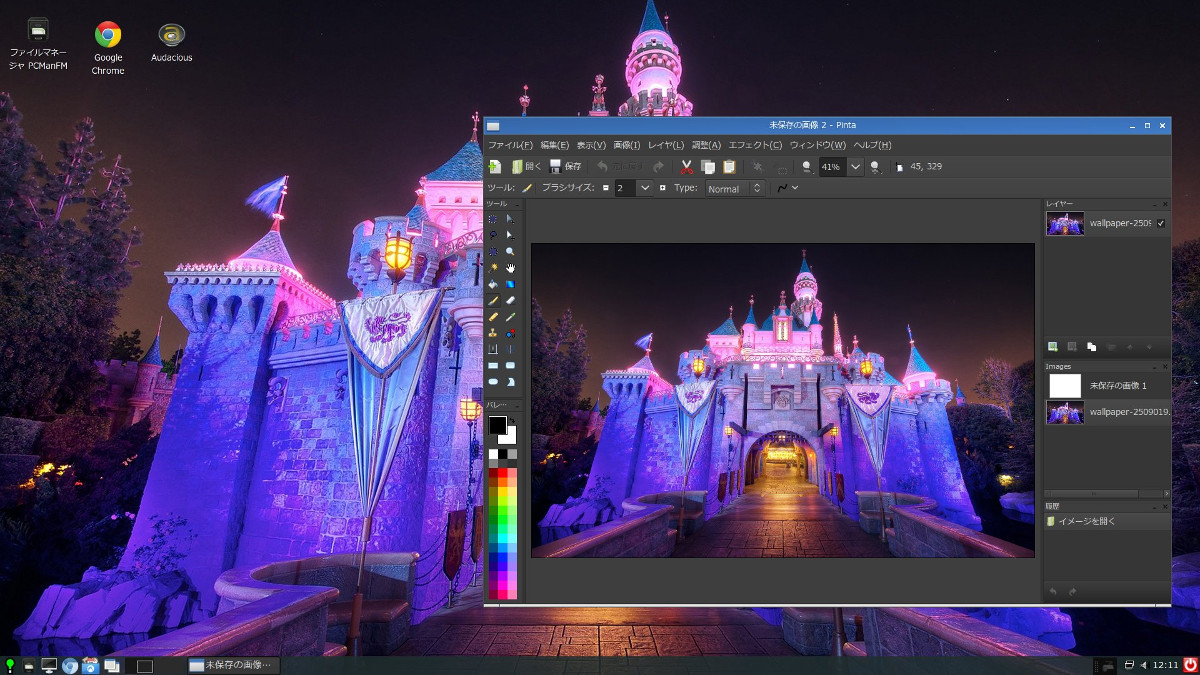Image resolution: width=1200 pixels, height=675 pixels.
Task: Increase brush size with plus button
Action: [x=662, y=188]
